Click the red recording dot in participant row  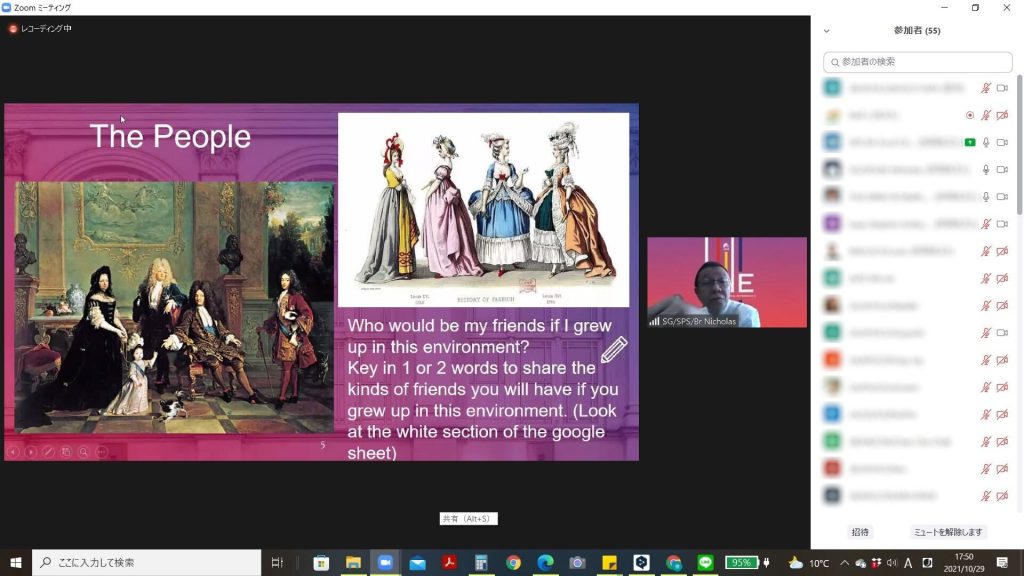click(970, 115)
